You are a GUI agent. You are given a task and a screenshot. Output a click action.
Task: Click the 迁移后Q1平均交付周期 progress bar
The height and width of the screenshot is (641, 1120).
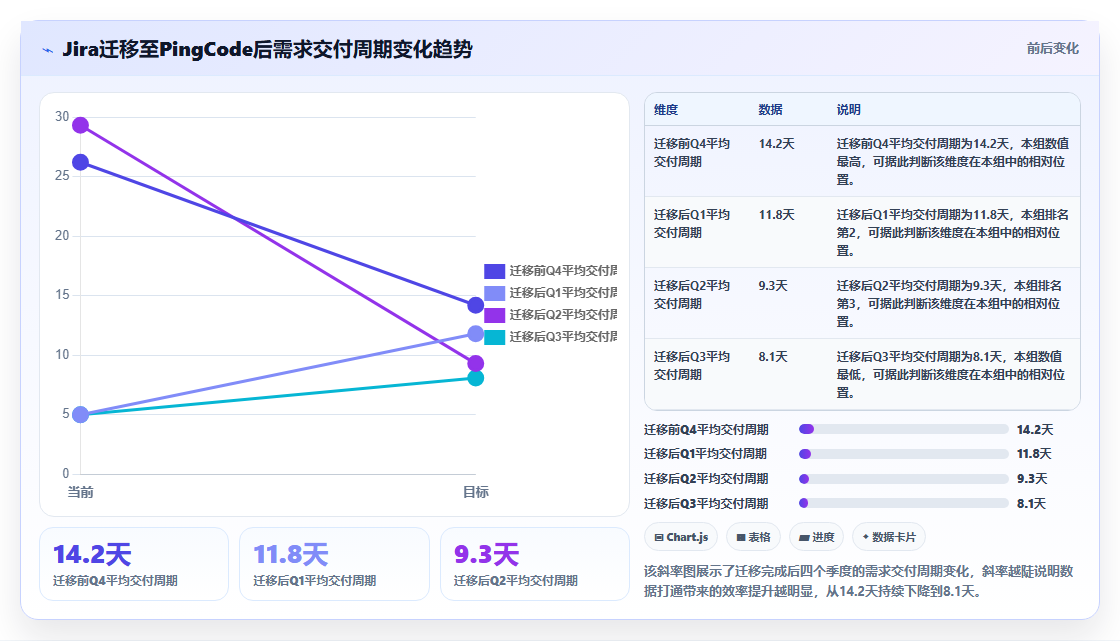(x=904, y=454)
